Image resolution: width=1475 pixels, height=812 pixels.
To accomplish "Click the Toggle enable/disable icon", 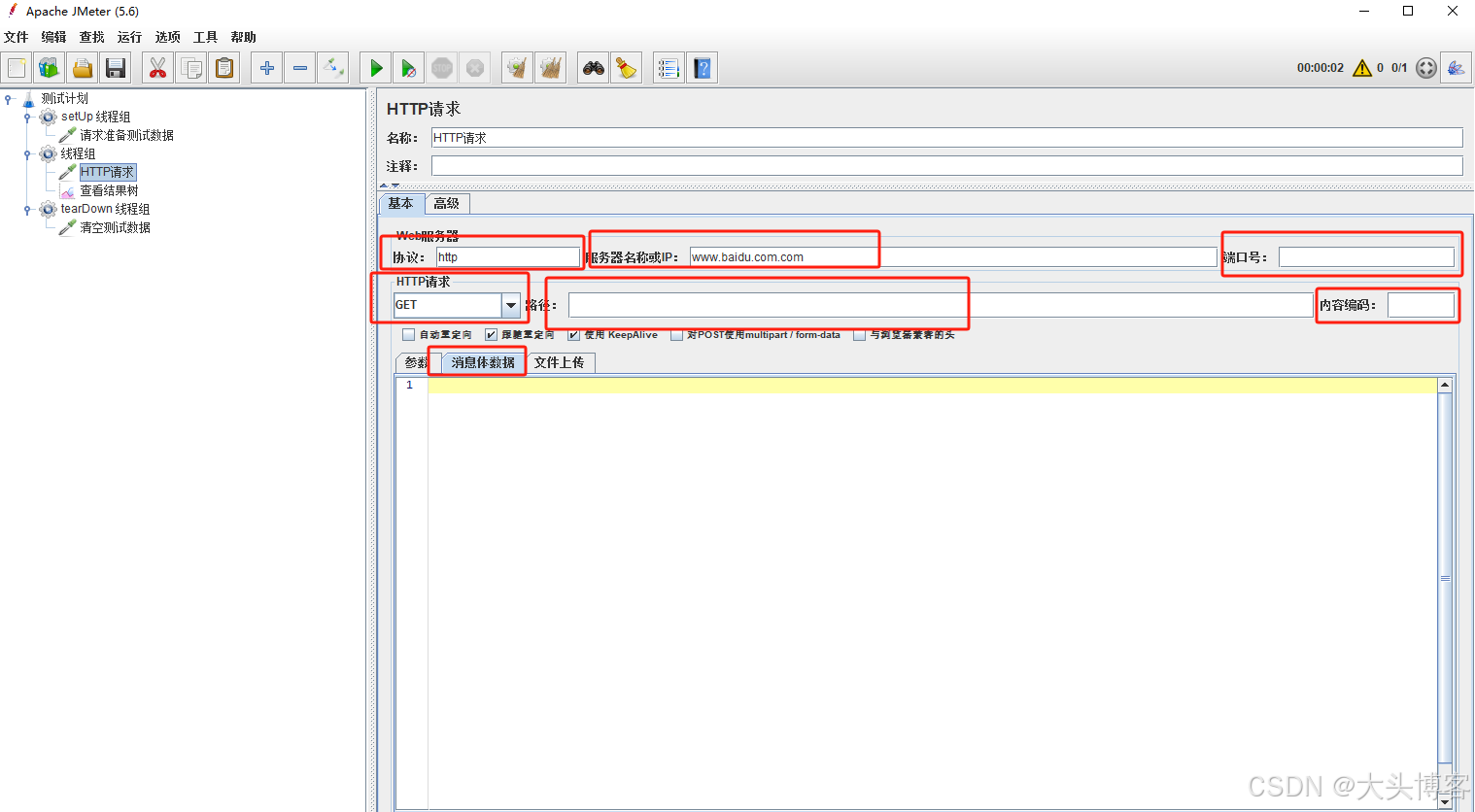I will pyautogui.click(x=333, y=68).
